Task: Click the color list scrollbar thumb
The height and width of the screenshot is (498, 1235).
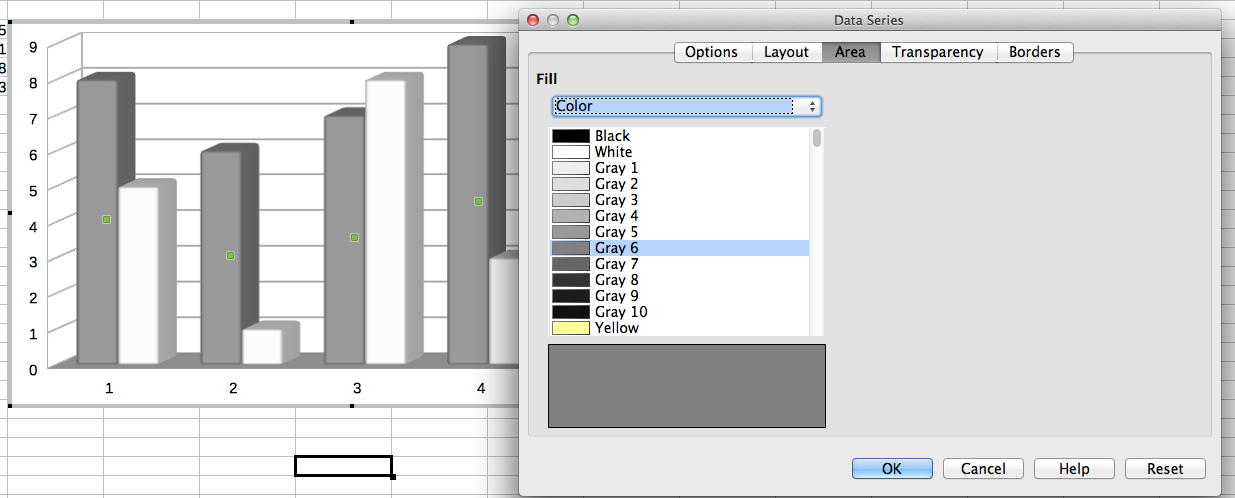Action: 817,138
